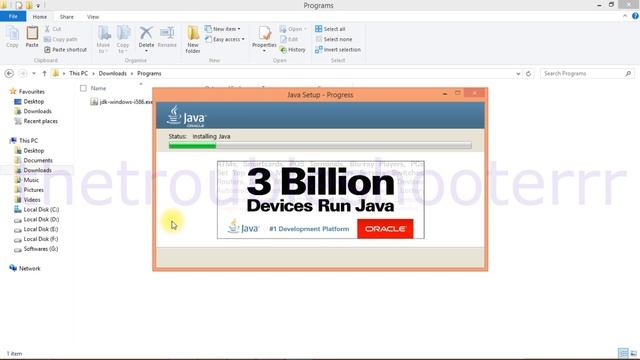Expand the arrow after Downloads in the address bar
Image resolution: width=640 pixels, height=360 pixels.
(132, 73)
